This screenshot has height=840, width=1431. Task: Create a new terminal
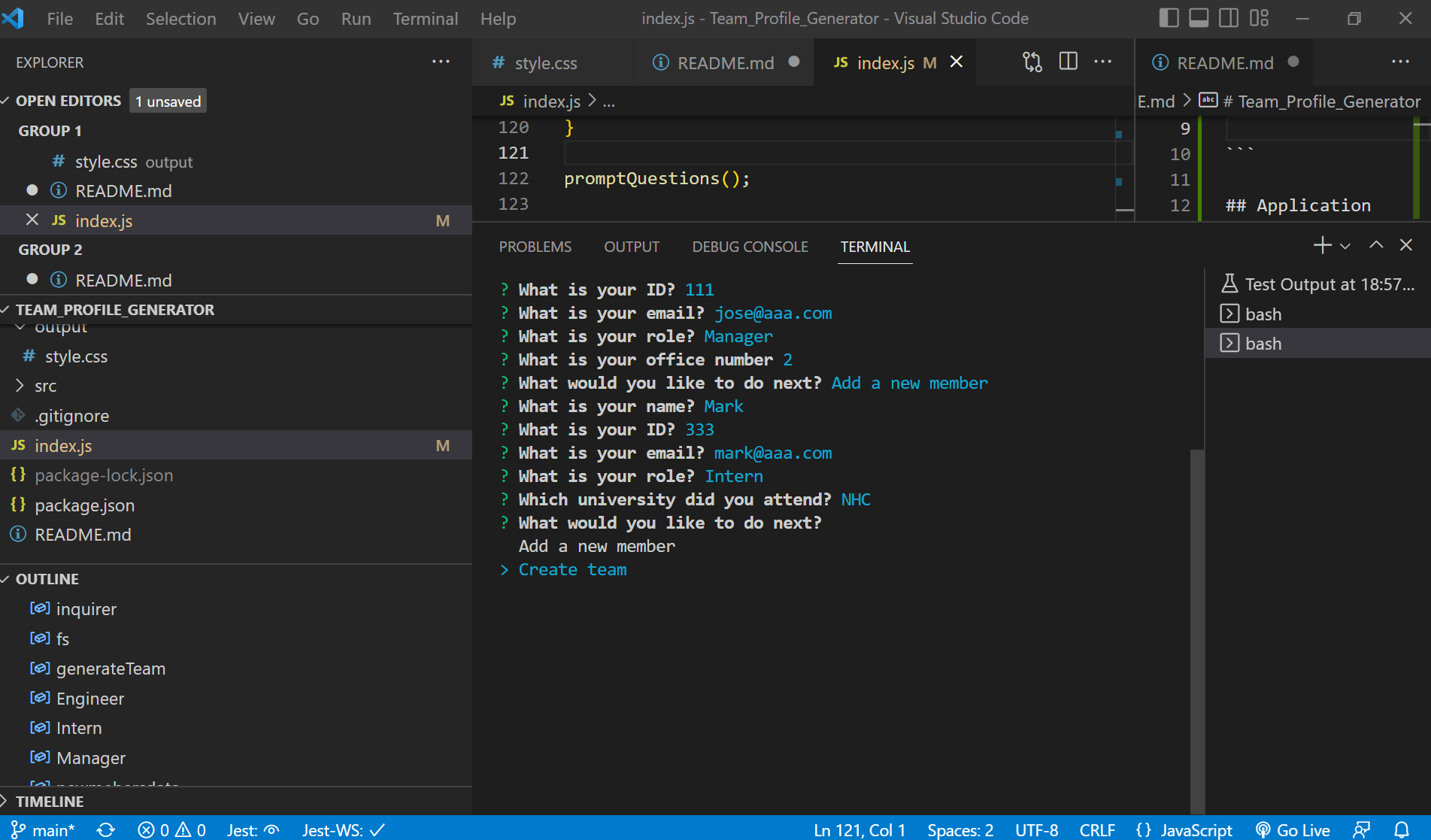[x=1322, y=245]
